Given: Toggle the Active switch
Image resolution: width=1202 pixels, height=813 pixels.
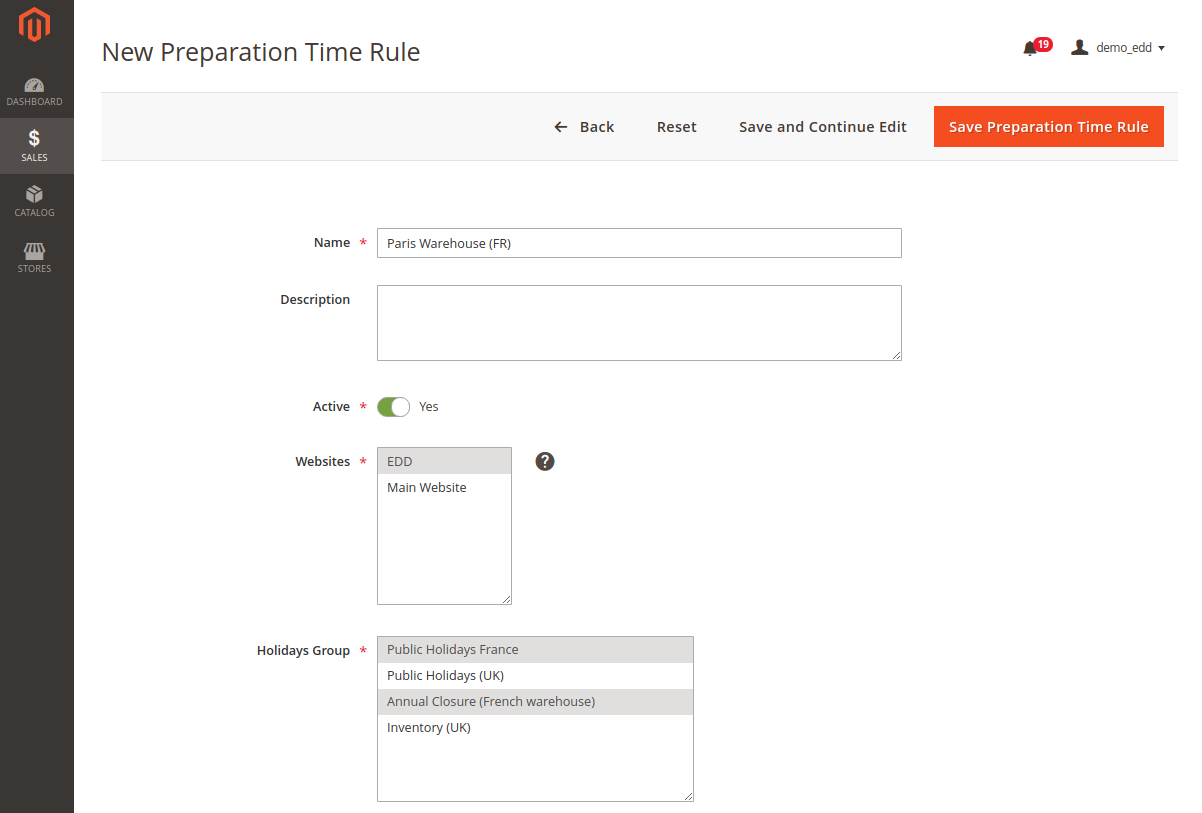Looking at the screenshot, I should pyautogui.click(x=394, y=407).
